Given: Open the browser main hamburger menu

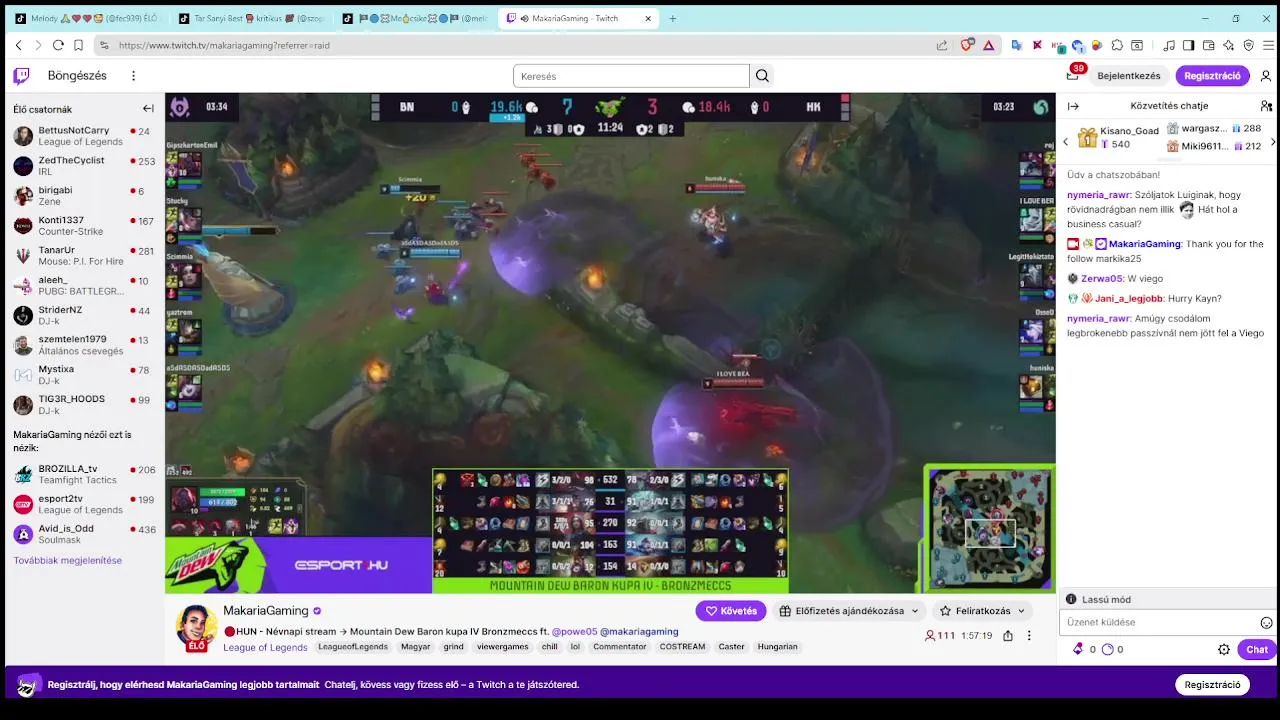Looking at the screenshot, I should tap(1268, 45).
